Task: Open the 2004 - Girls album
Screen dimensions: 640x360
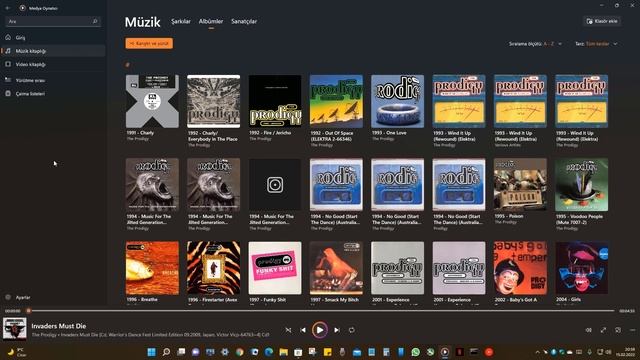Action: click(582, 268)
